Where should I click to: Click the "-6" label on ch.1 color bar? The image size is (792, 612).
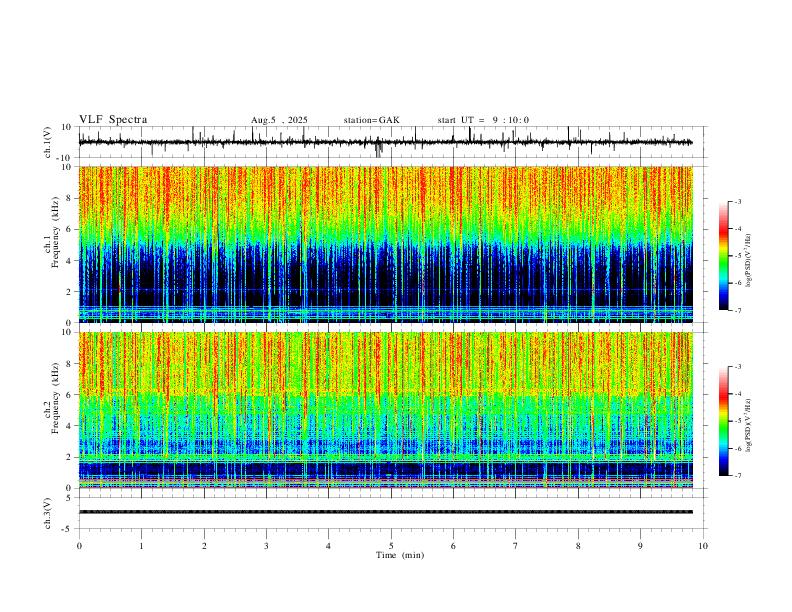[x=738, y=283]
